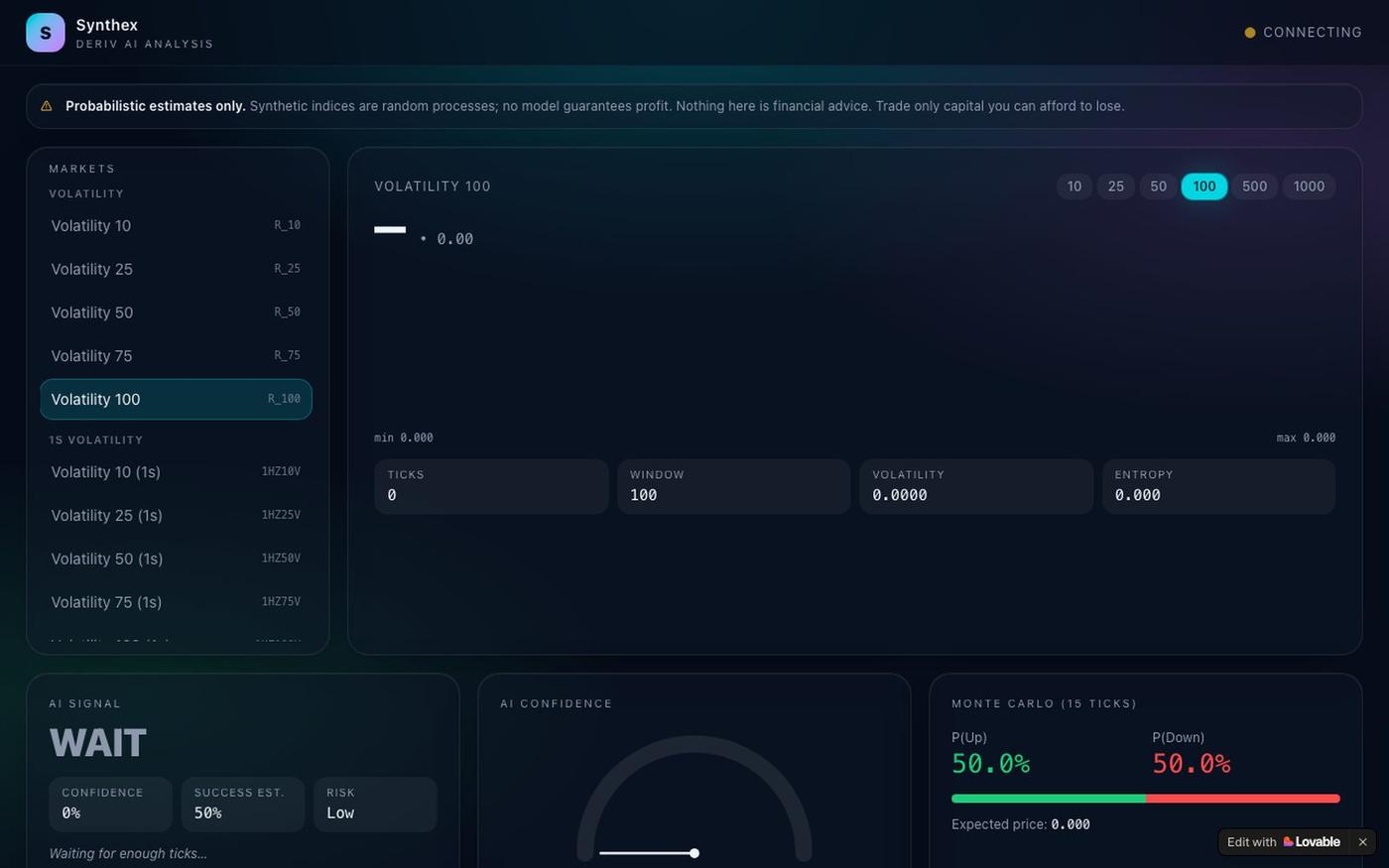Select the Volatility 10 market

176,226
